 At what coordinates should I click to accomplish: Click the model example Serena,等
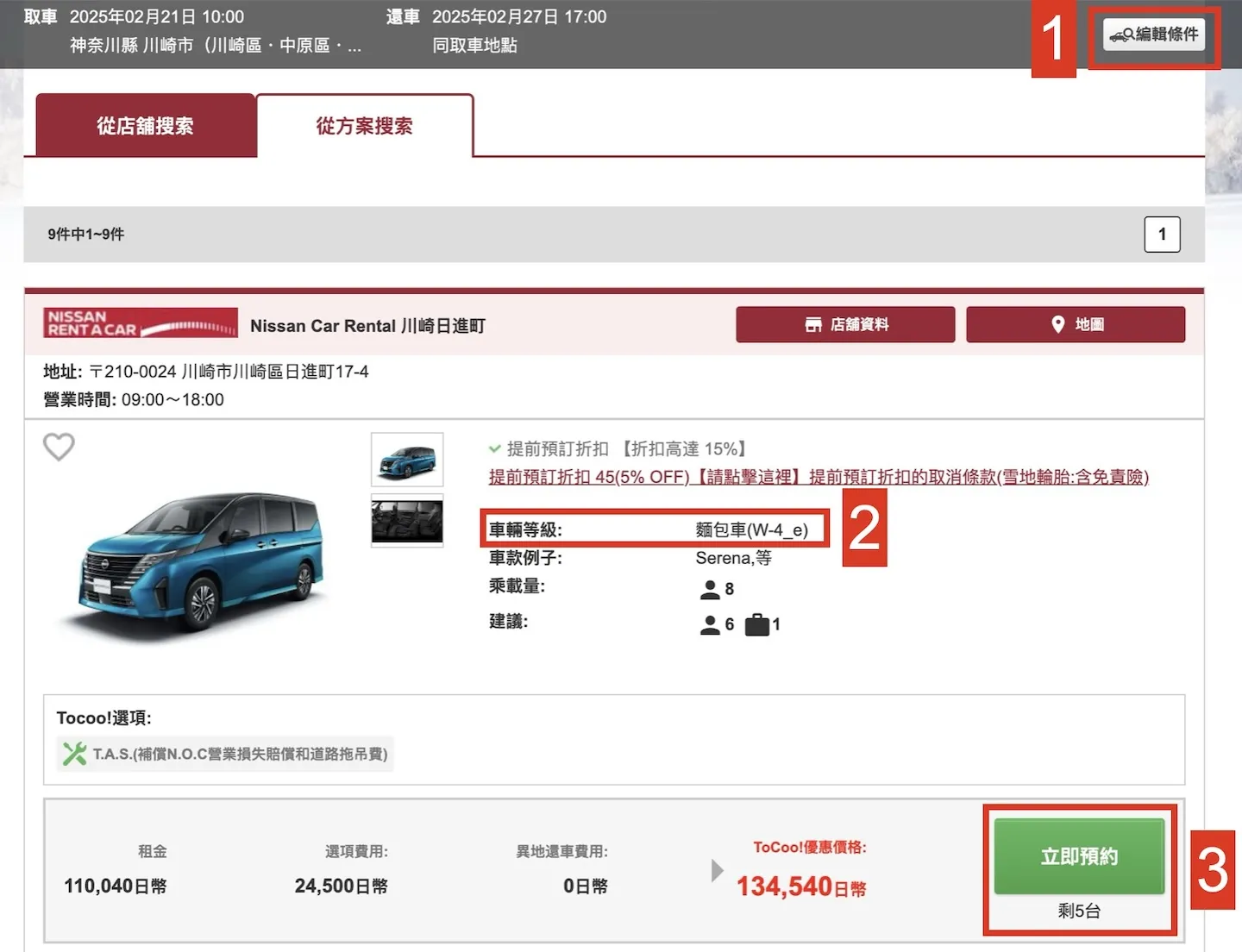(733, 558)
